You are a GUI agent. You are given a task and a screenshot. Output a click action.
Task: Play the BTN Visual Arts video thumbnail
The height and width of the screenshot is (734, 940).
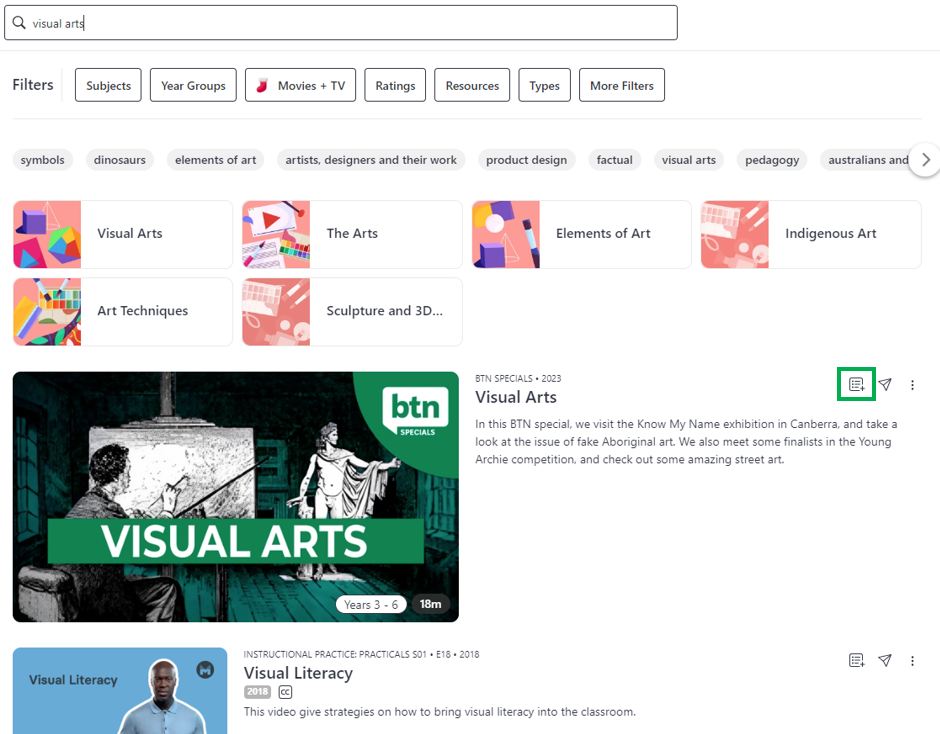coord(236,497)
